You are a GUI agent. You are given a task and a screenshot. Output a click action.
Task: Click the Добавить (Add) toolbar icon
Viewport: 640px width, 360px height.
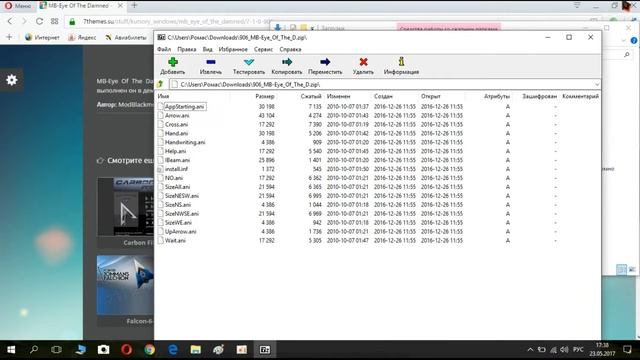[x=173, y=62]
